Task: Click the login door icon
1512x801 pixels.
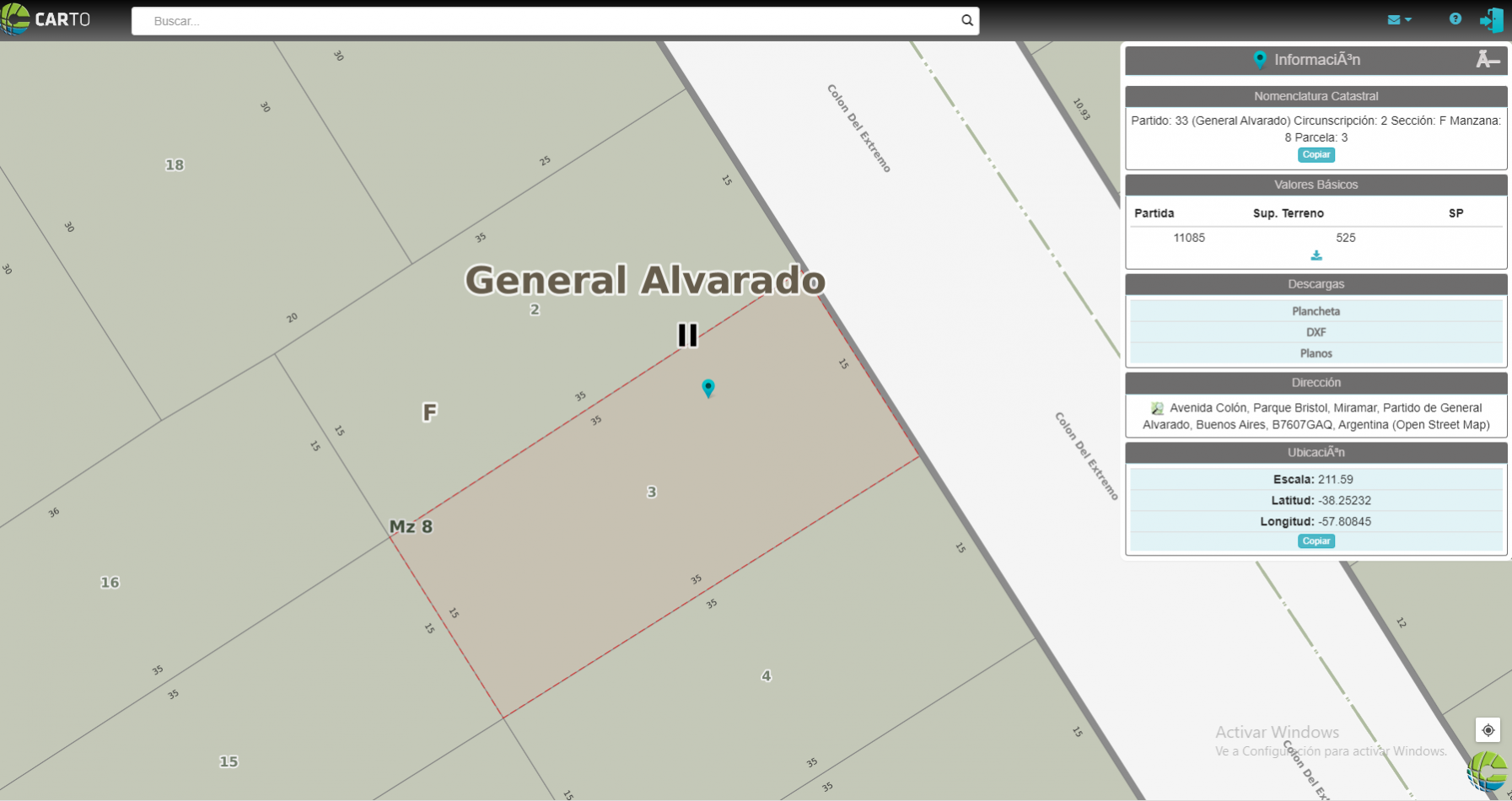Action: click(x=1491, y=19)
